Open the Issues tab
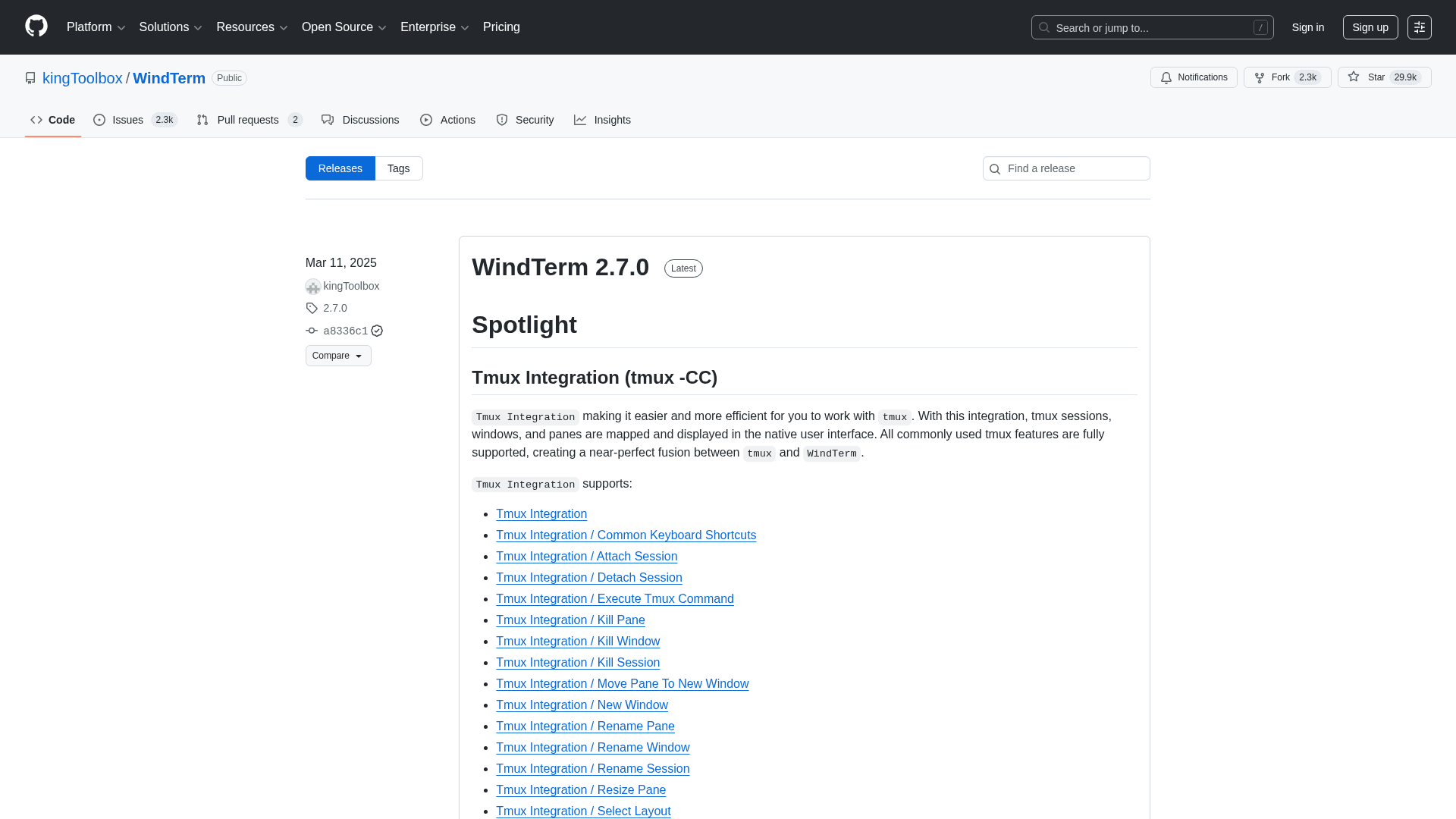The width and height of the screenshot is (1456, 819). pos(127,120)
